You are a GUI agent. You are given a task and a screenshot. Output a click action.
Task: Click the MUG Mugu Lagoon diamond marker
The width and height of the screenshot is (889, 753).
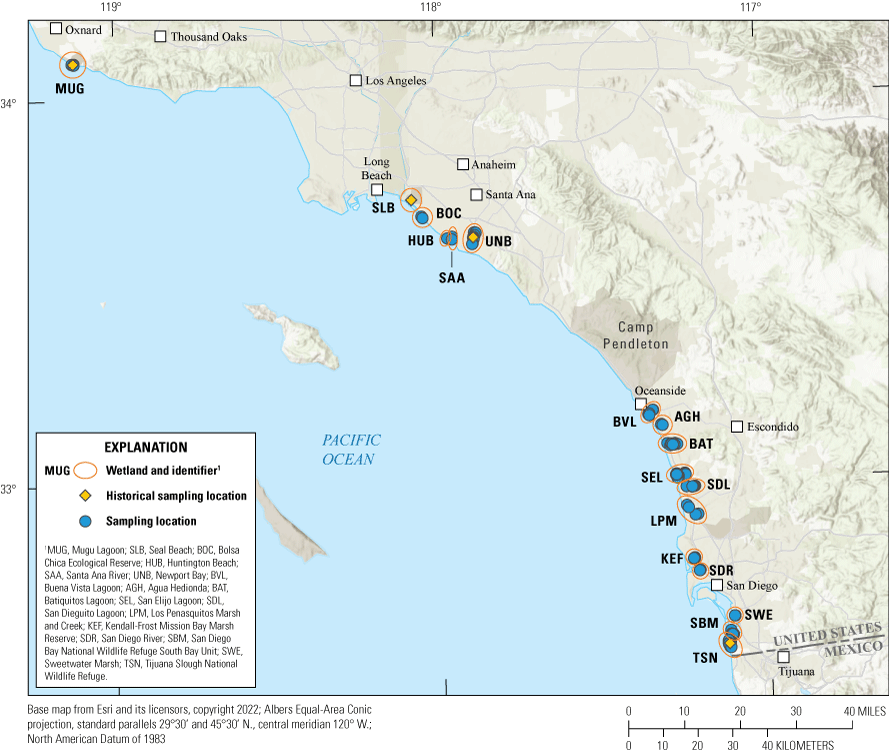(x=72, y=65)
